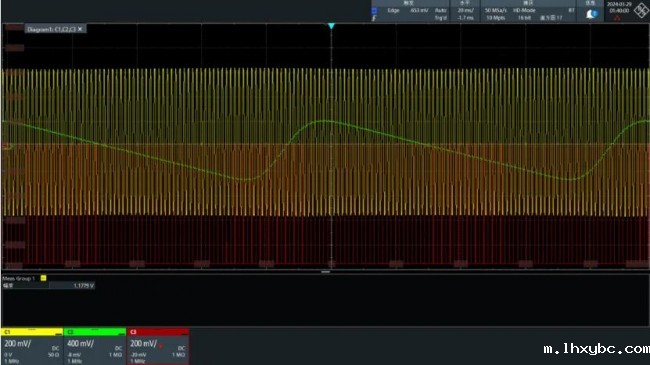Click the rising edge trigger slope icon

point(374,18)
